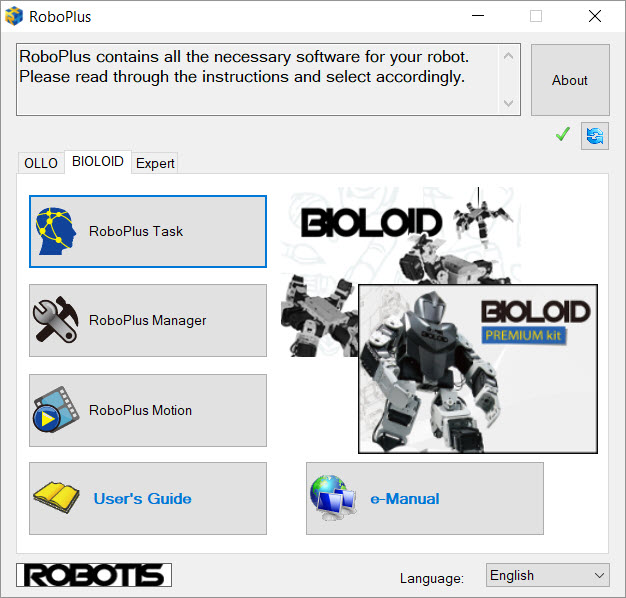Launch RoboPlus Manager
The width and height of the screenshot is (626, 598).
click(x=148, y=320)
